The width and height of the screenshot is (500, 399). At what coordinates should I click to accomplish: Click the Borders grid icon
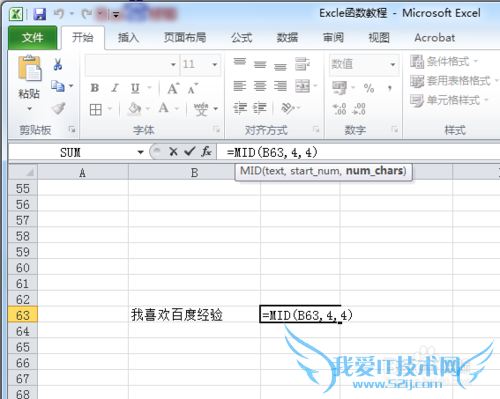[x=96, y=109]
